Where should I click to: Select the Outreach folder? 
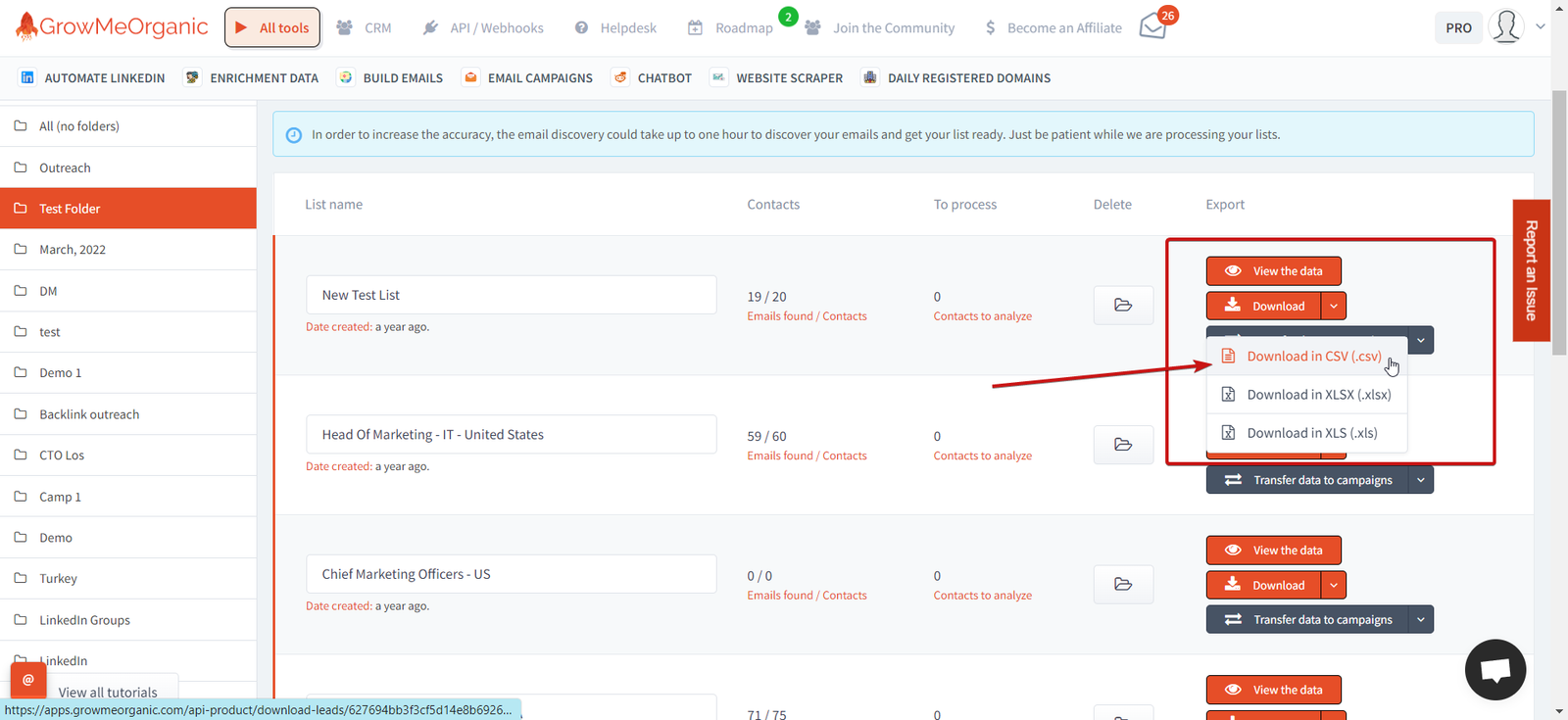point(128,168)
